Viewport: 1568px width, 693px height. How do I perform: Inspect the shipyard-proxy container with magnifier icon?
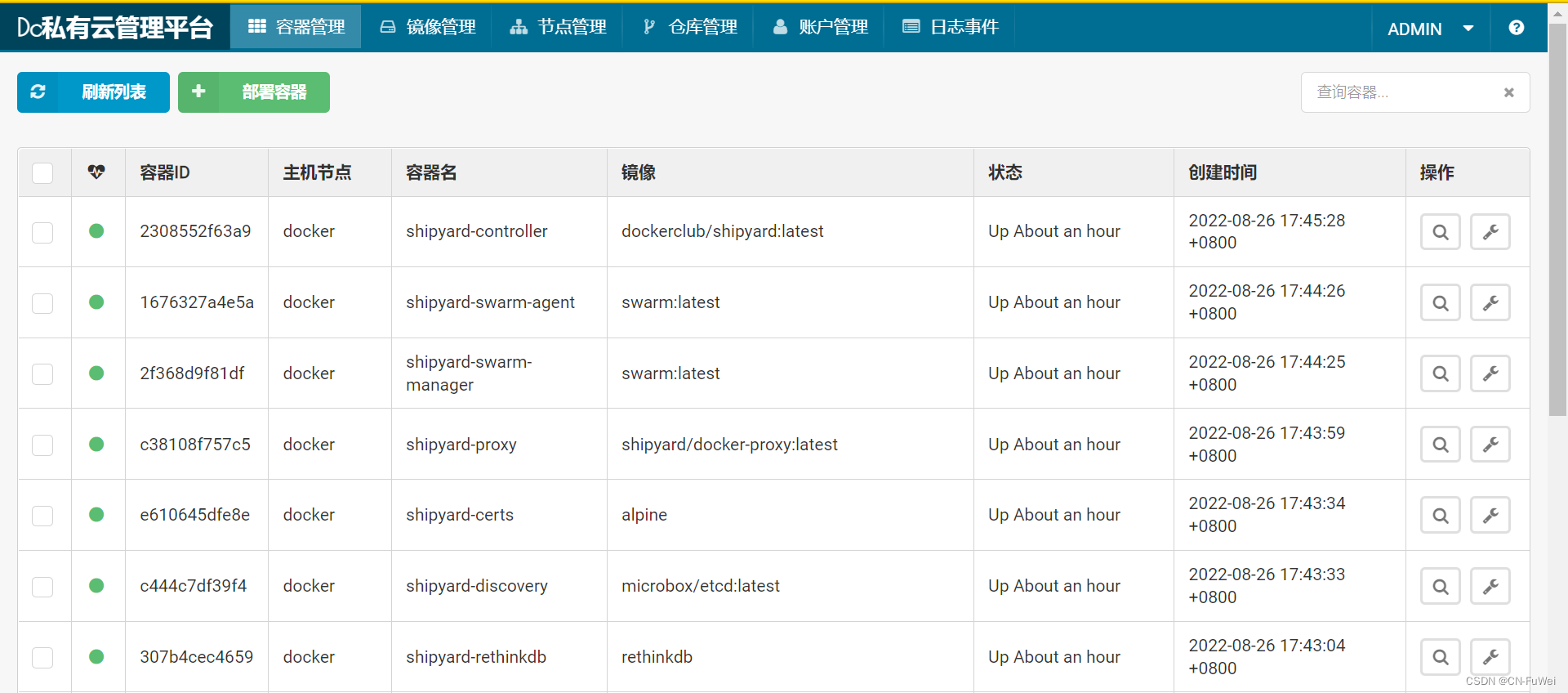tap(1441, 445)
